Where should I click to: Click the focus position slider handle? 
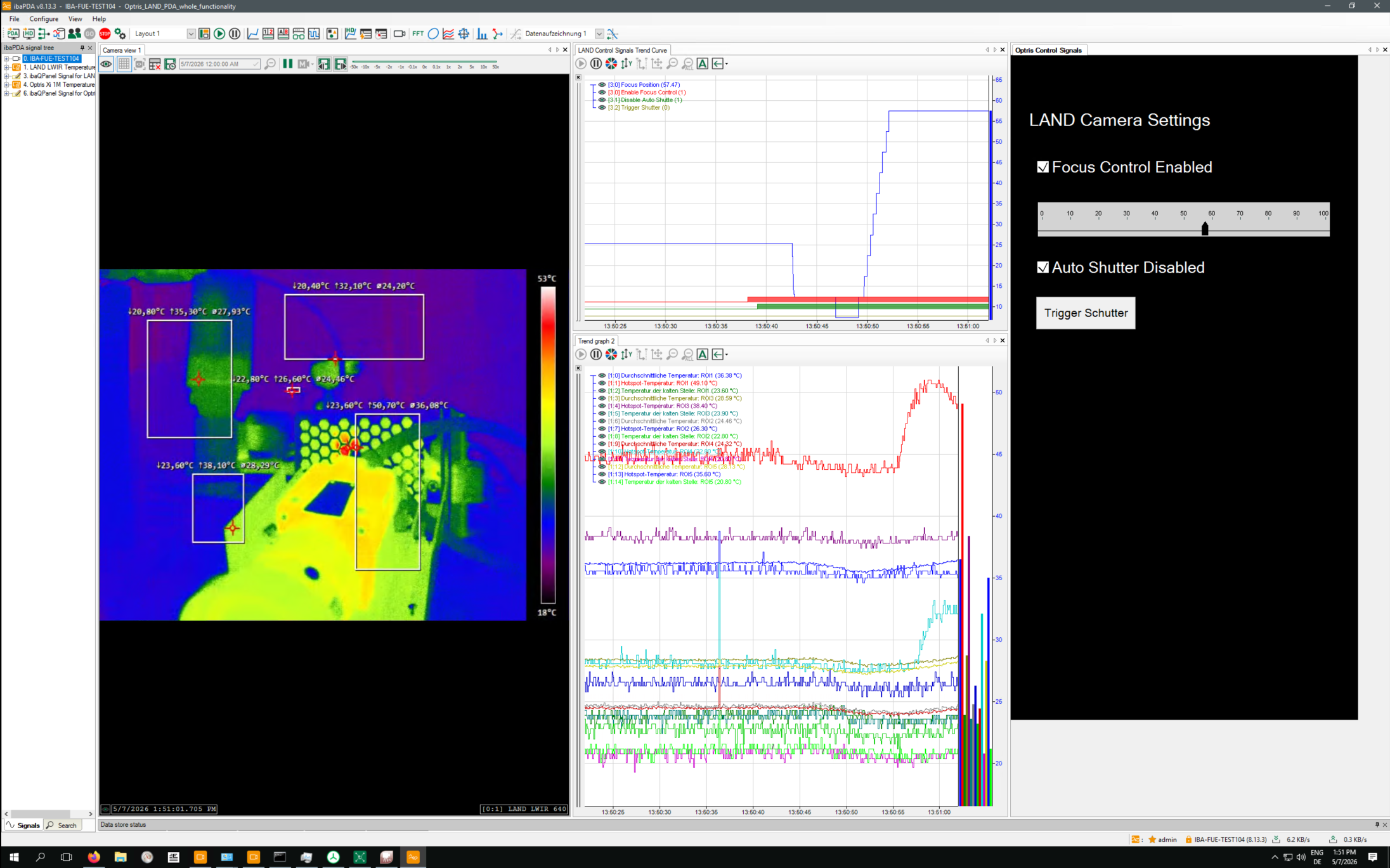(1205, 228)
